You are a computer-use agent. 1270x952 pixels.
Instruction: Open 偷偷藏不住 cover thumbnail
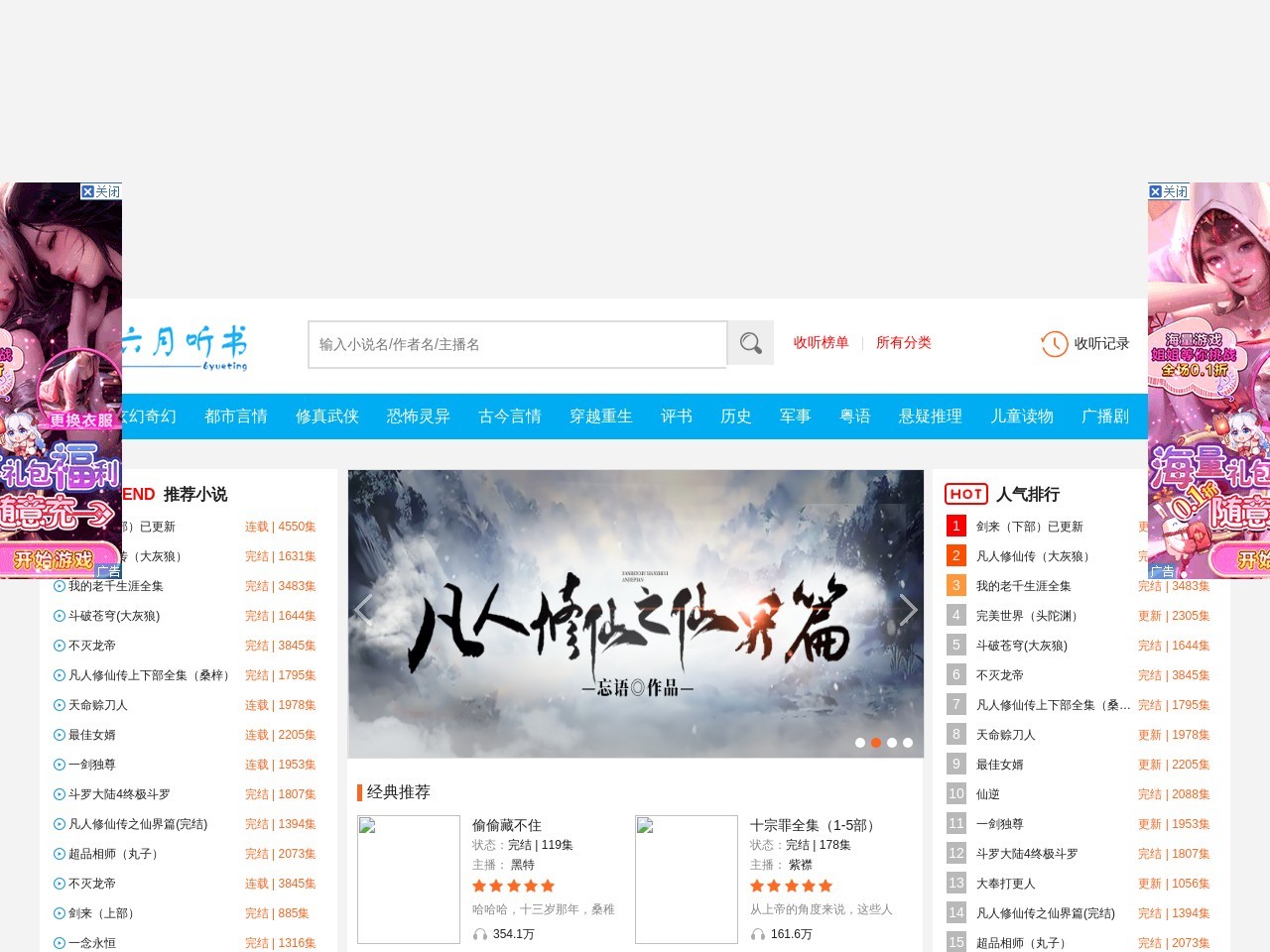pos(409,880)
